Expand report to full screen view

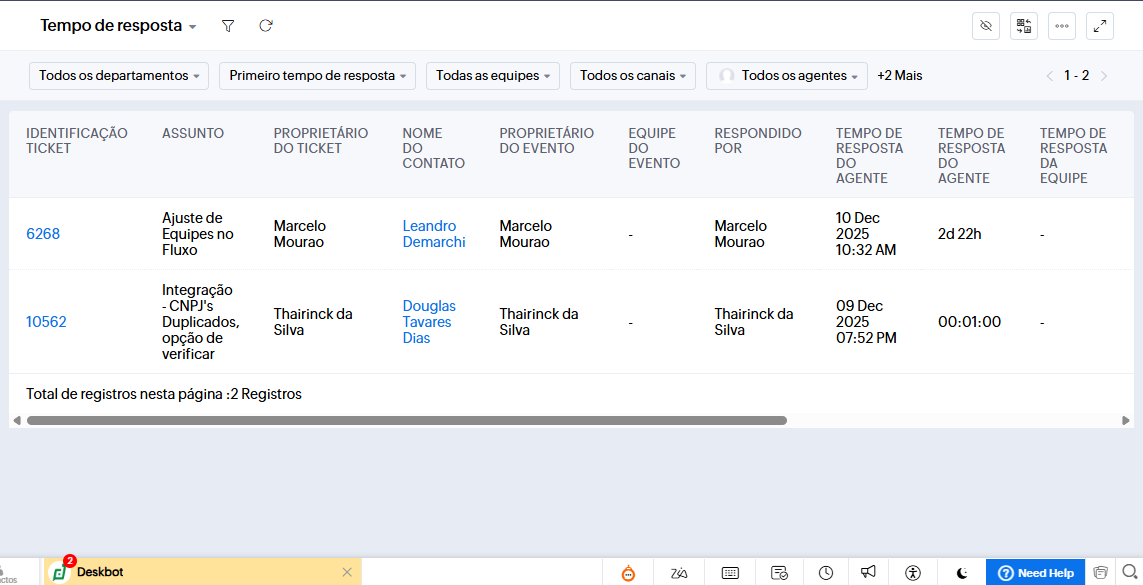[x=1100, y=26]
